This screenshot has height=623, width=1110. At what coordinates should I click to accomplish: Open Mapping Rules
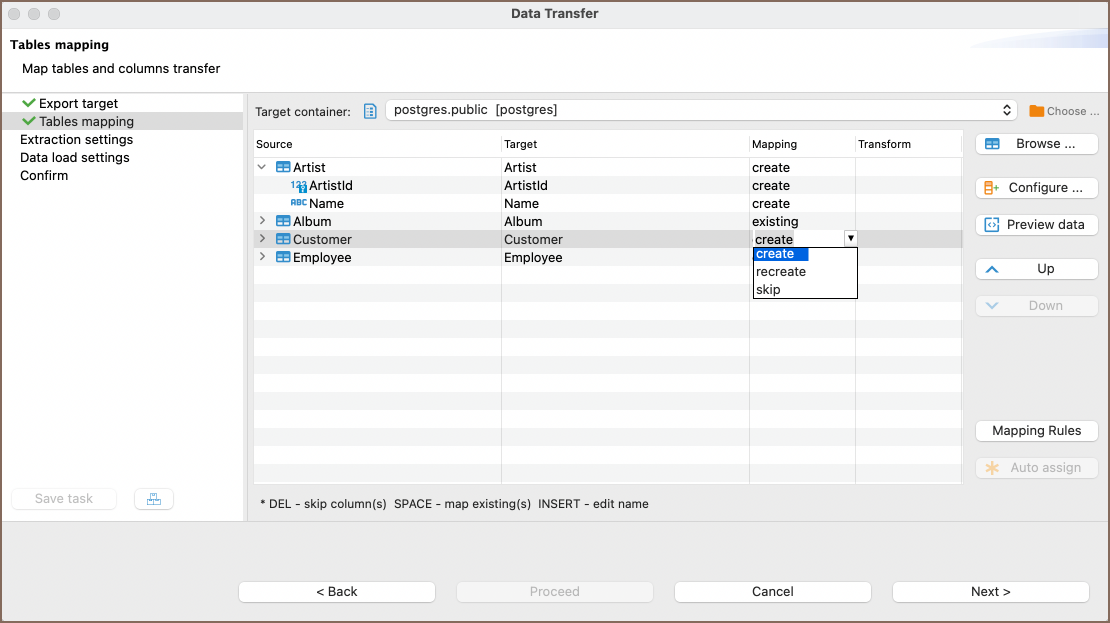point(1036,431)
